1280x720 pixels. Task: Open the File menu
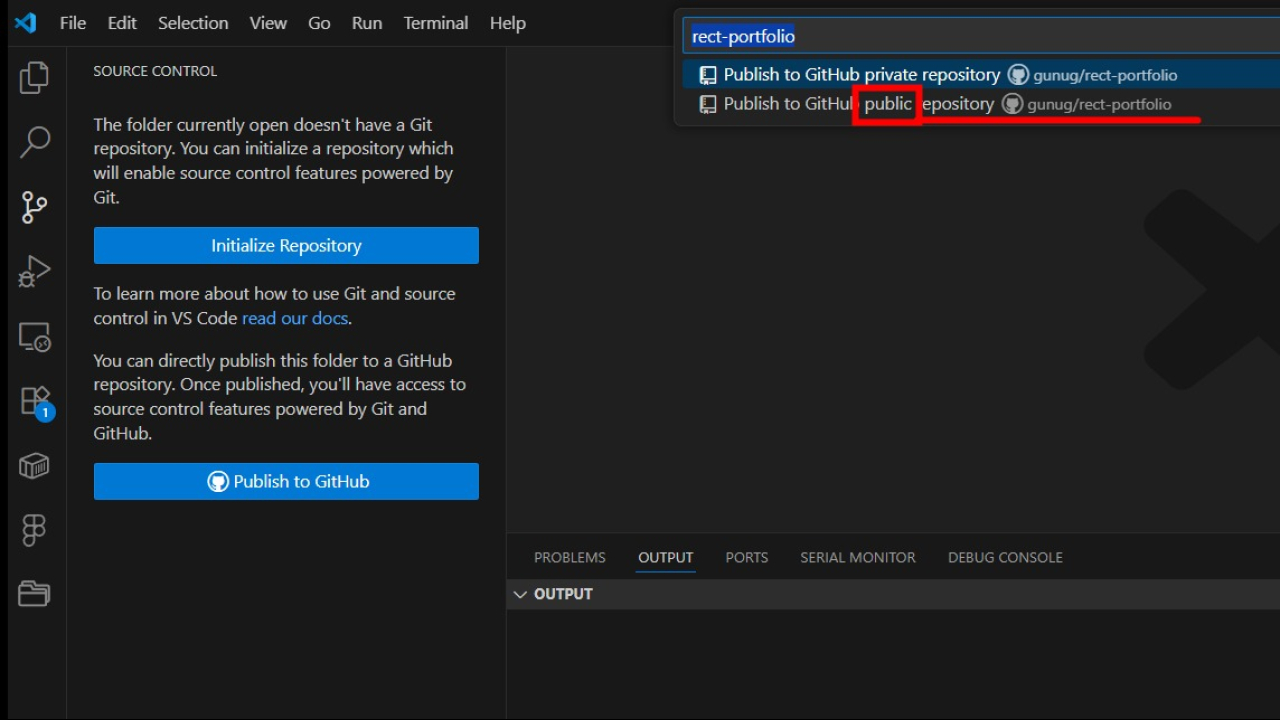(x=73, y=23)
